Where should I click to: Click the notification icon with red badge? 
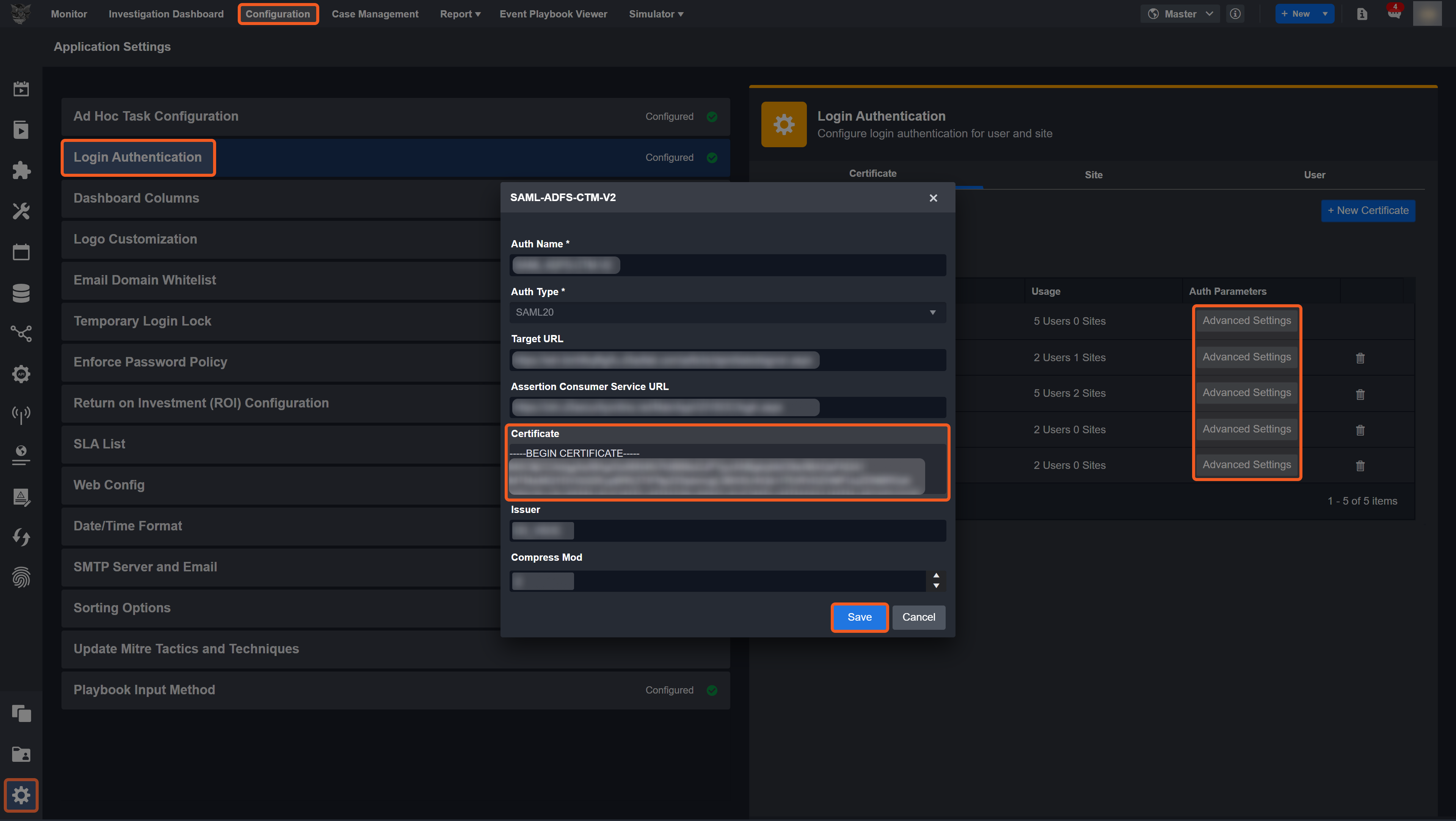(x=1394, y=13)
